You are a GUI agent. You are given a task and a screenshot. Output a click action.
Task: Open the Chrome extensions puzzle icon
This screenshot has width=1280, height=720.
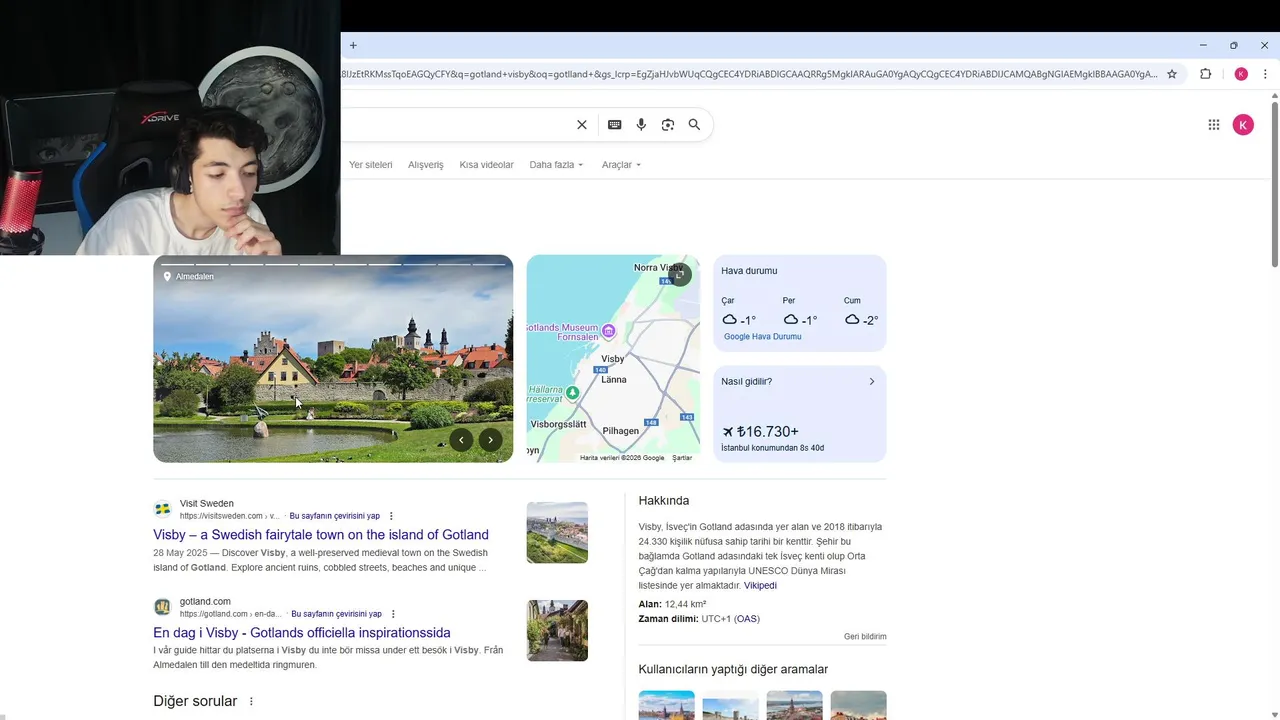(x=1205, y=74)
